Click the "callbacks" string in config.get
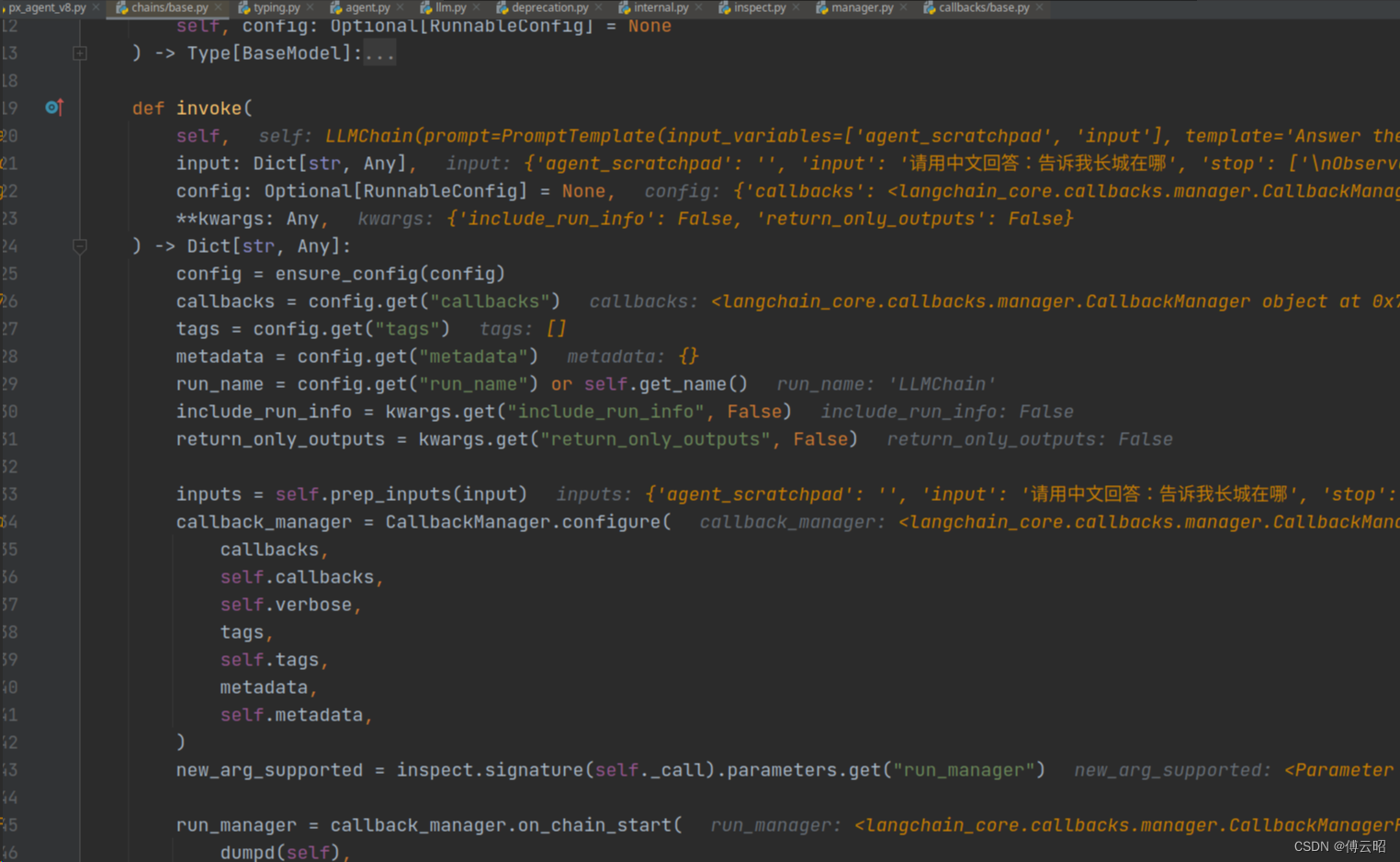 [x=490, y=301]
